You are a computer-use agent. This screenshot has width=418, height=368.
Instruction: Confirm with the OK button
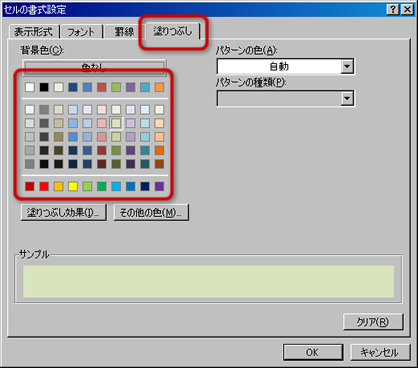[313, 352]
